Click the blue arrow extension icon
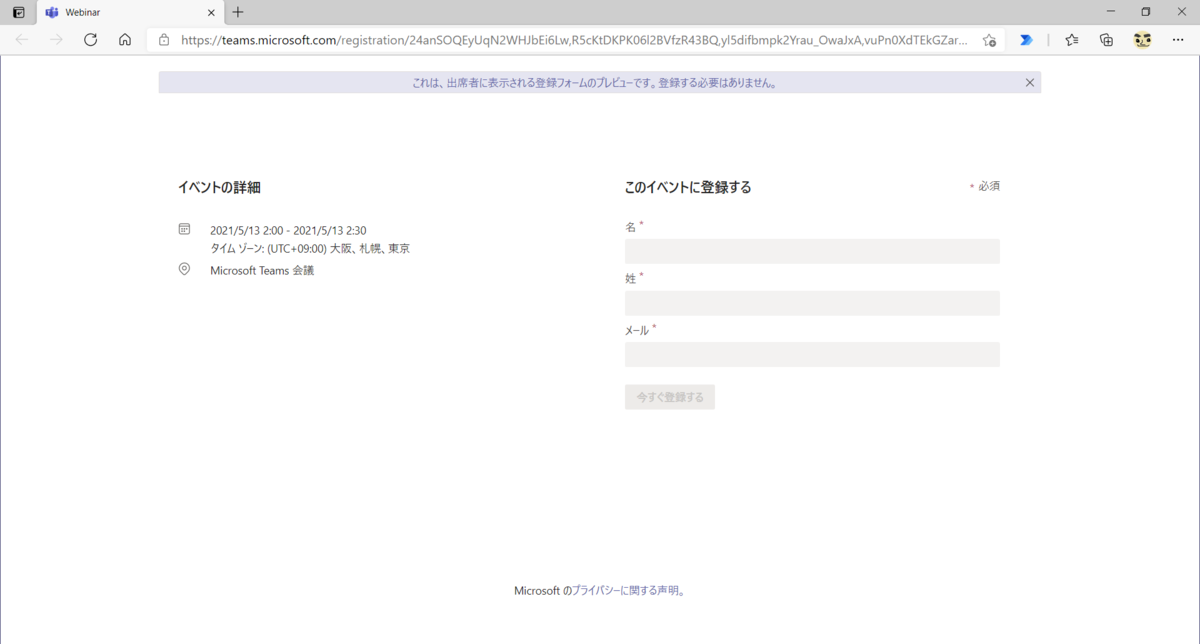The image size is (1200, 644). [x=1026, y=40]
